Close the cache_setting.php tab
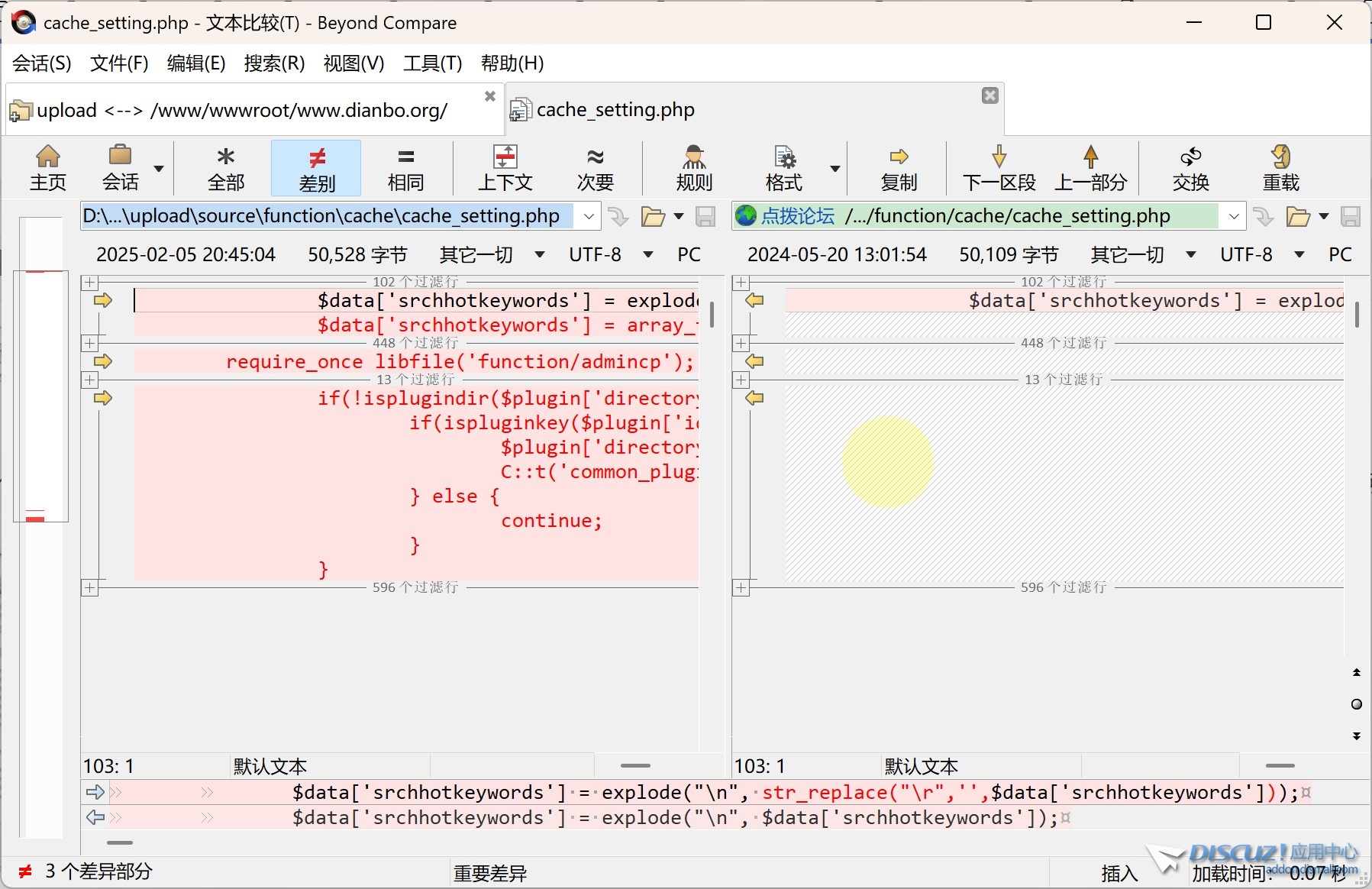The image size is (1372, 889). (989, 95)
